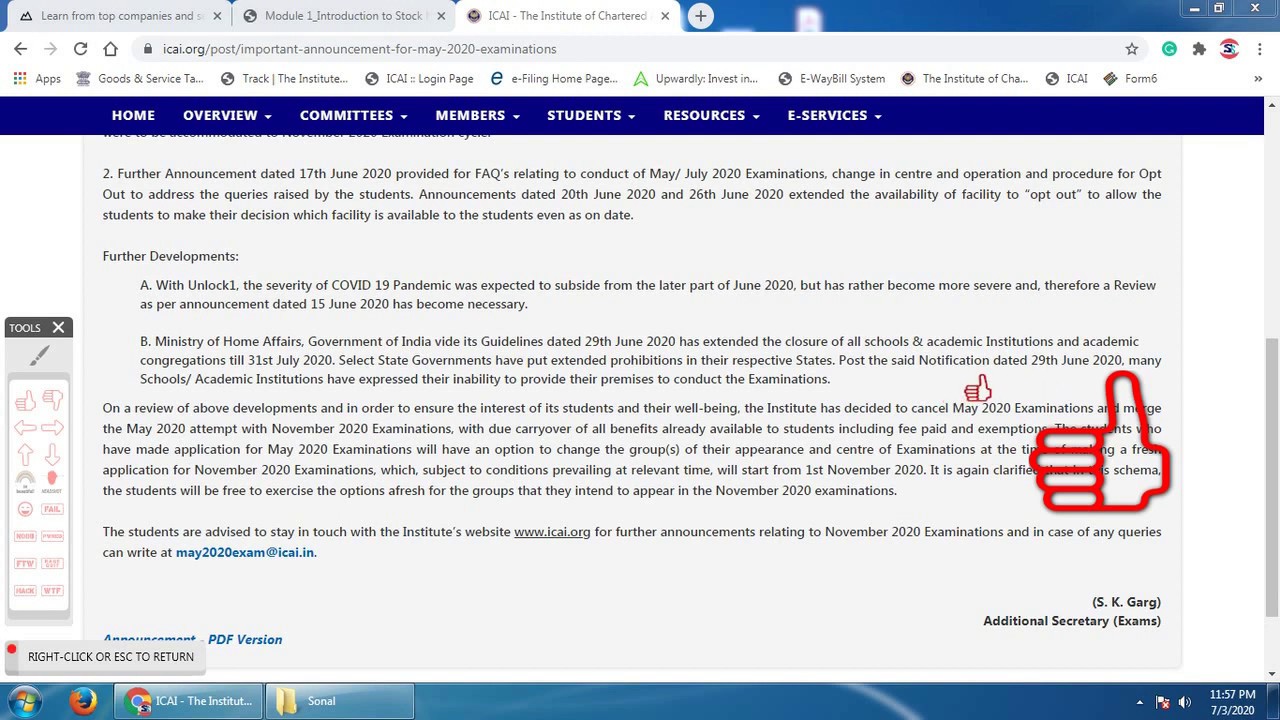Pick the FAIL stamp
This screenshot has height=720, width=1280.
(53, 509)
